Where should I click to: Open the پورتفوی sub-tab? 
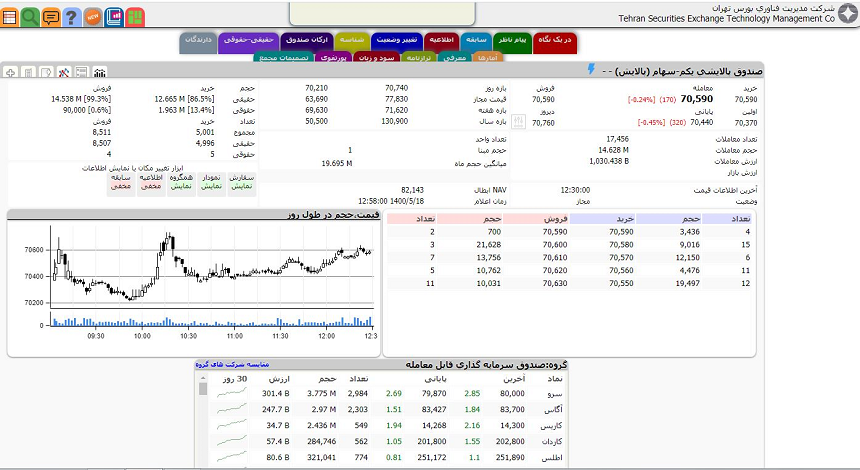[336, 58]
